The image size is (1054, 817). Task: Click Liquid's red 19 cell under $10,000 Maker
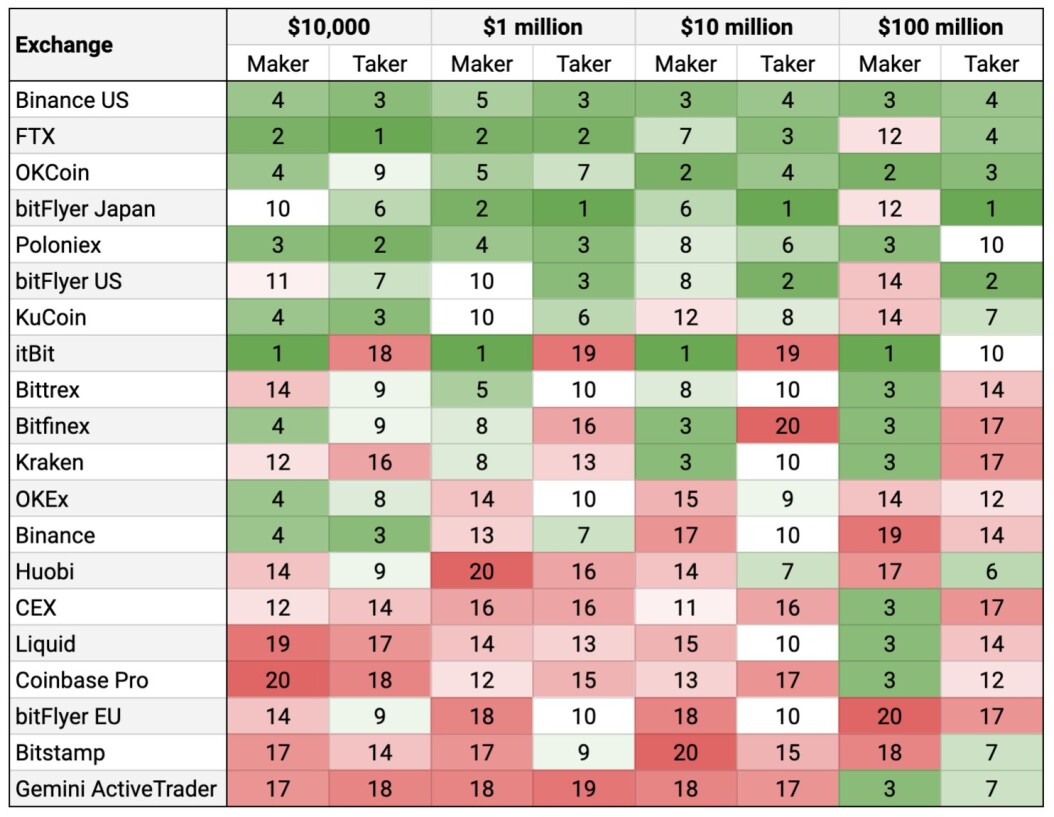point(278,644)
